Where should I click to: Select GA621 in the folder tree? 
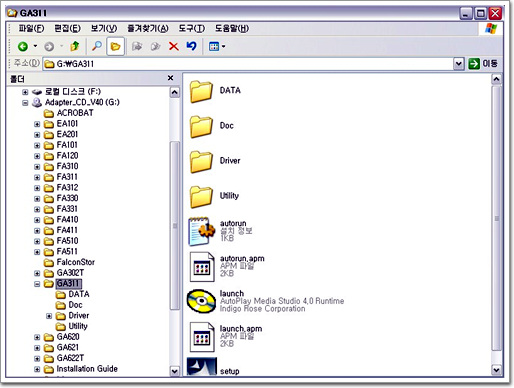pos(61,348)
